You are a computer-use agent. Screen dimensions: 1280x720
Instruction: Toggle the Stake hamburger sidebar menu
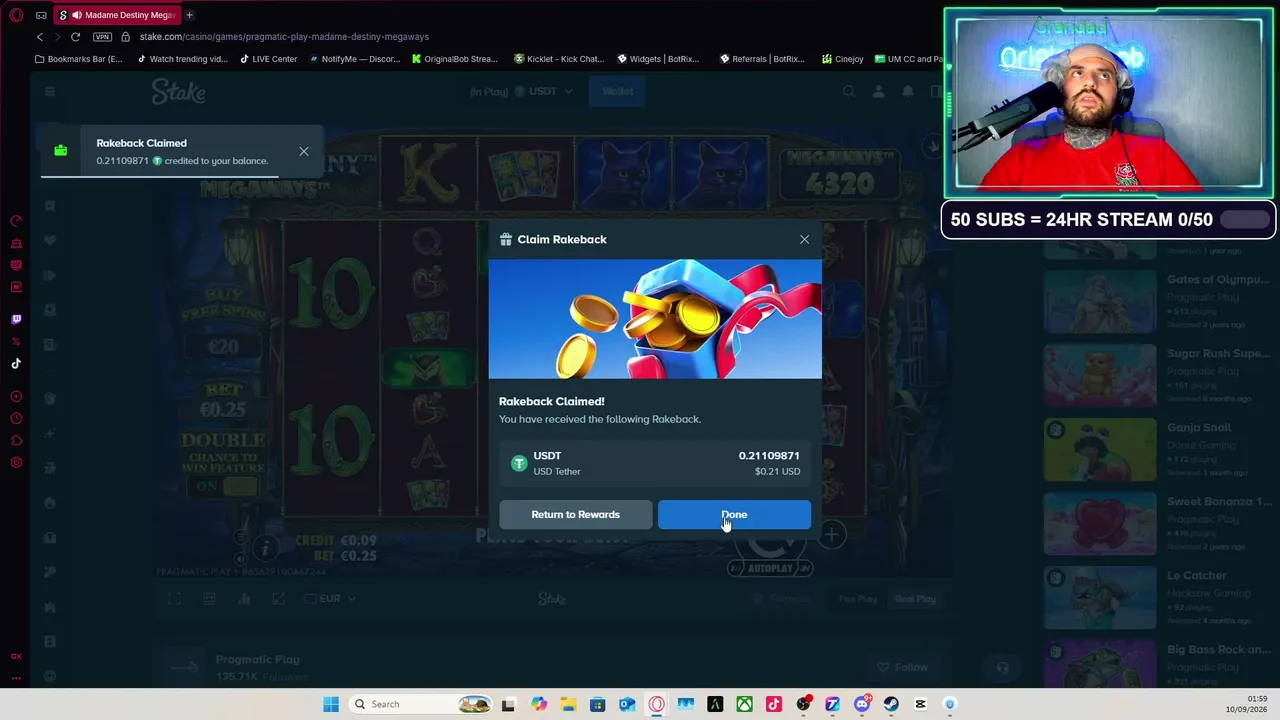tap(50, 92)
